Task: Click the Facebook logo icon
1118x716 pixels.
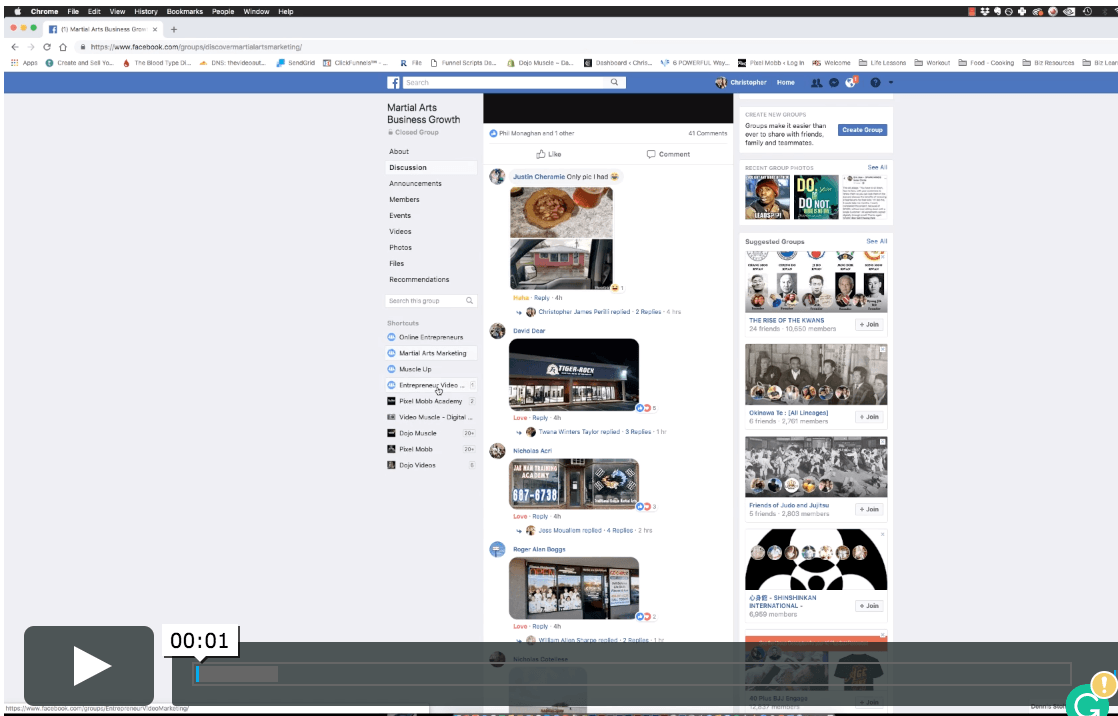Action: [394, 83]
